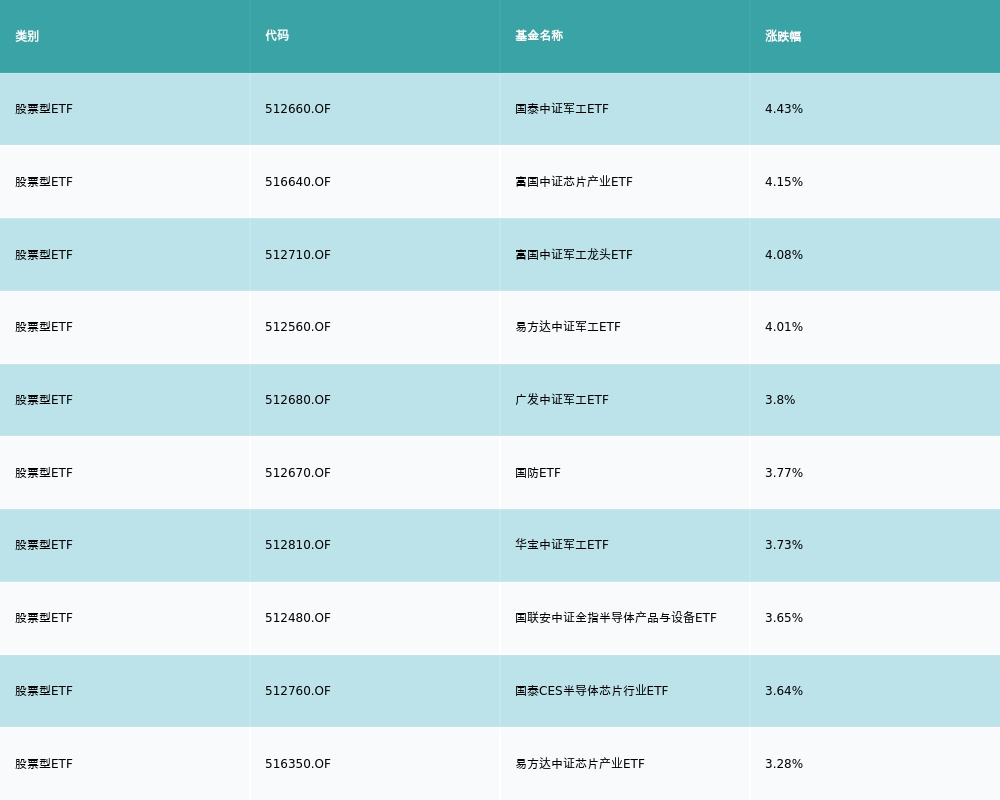The image size is (1000, 800).
Task: Click fund name 国泰中证军工ETF
Action: (x=562, y=109)
